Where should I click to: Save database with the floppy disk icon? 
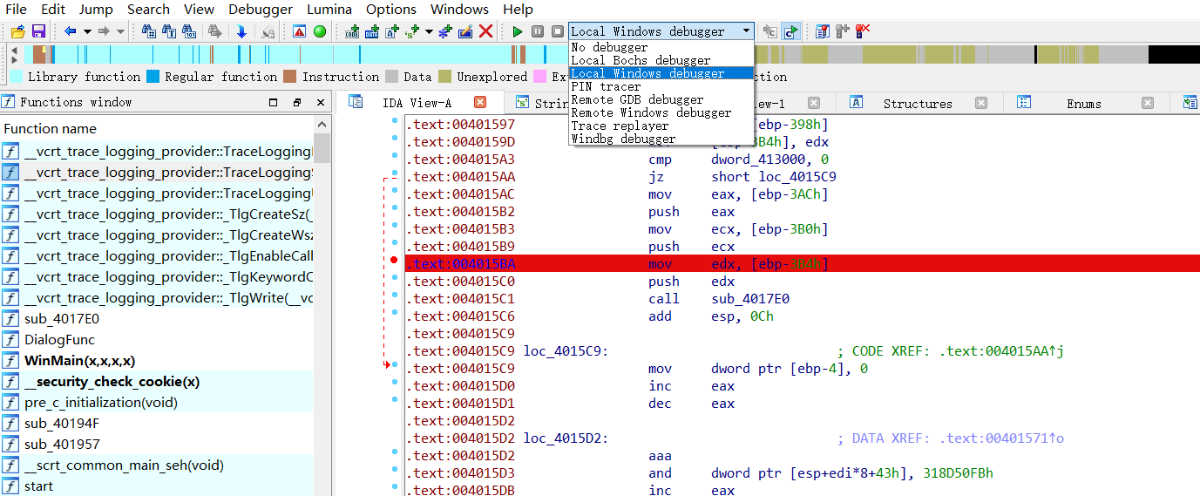(x=38, y=31)
